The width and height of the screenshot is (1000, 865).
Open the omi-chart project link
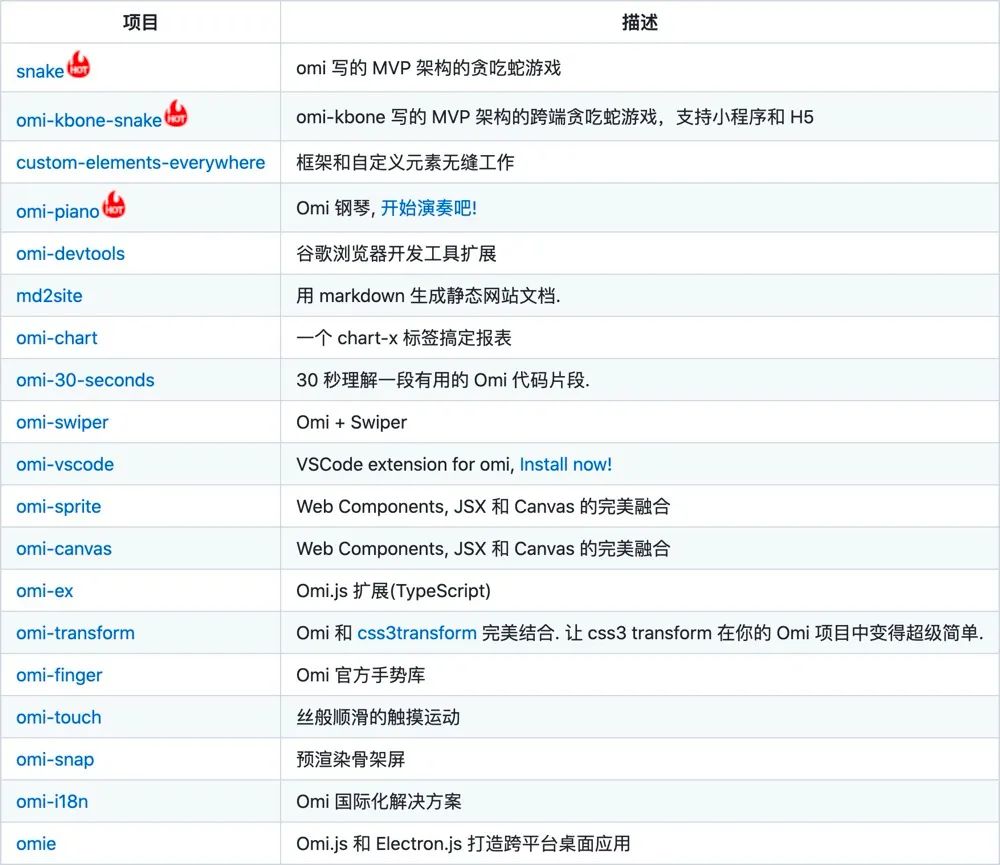click(x=57, y=338)
